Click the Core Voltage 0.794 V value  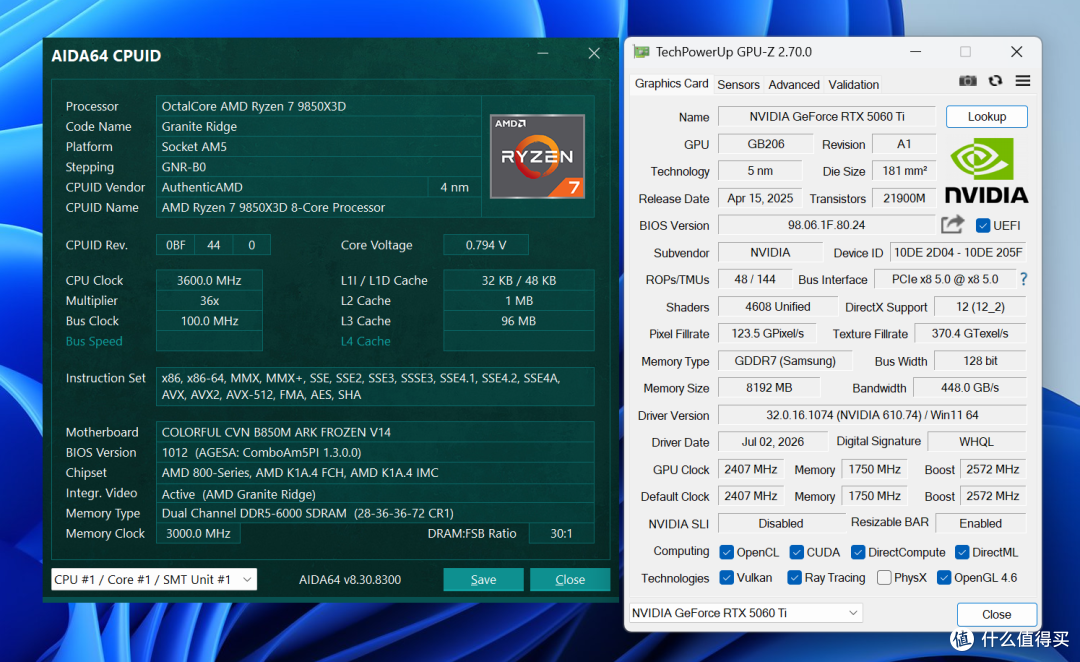(486, 245)
